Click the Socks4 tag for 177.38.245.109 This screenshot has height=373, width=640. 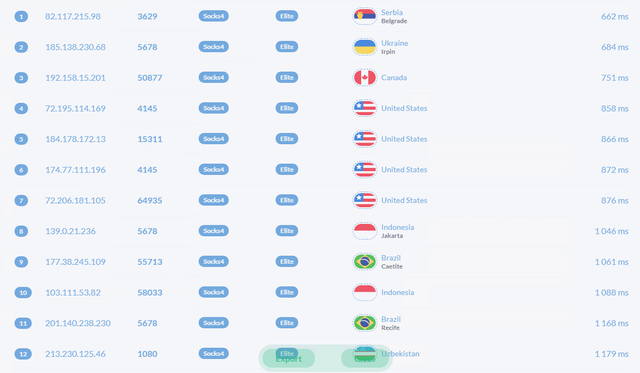[x=213, y=262]
